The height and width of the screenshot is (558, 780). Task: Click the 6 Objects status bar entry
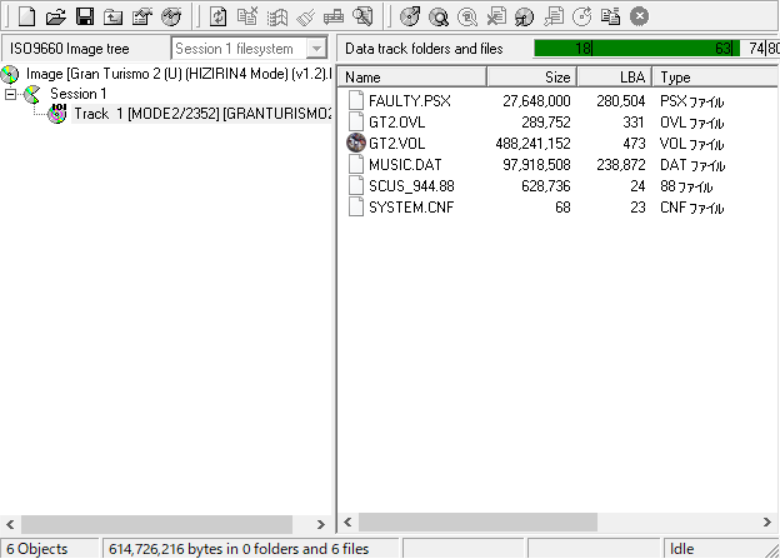[x=37, y=549]
